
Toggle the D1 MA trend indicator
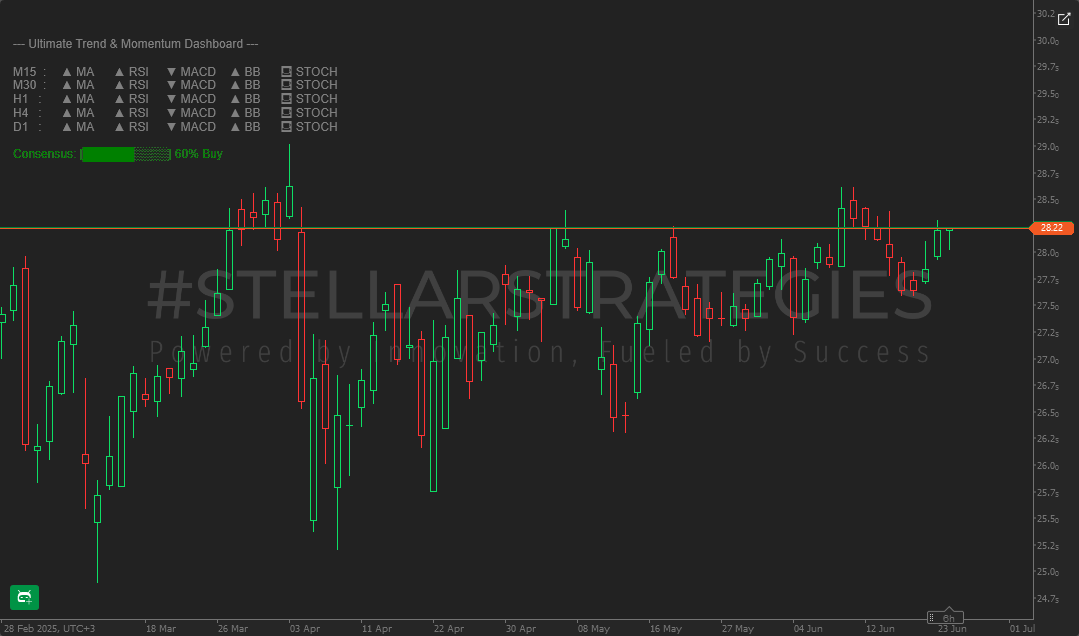point(70,127)
